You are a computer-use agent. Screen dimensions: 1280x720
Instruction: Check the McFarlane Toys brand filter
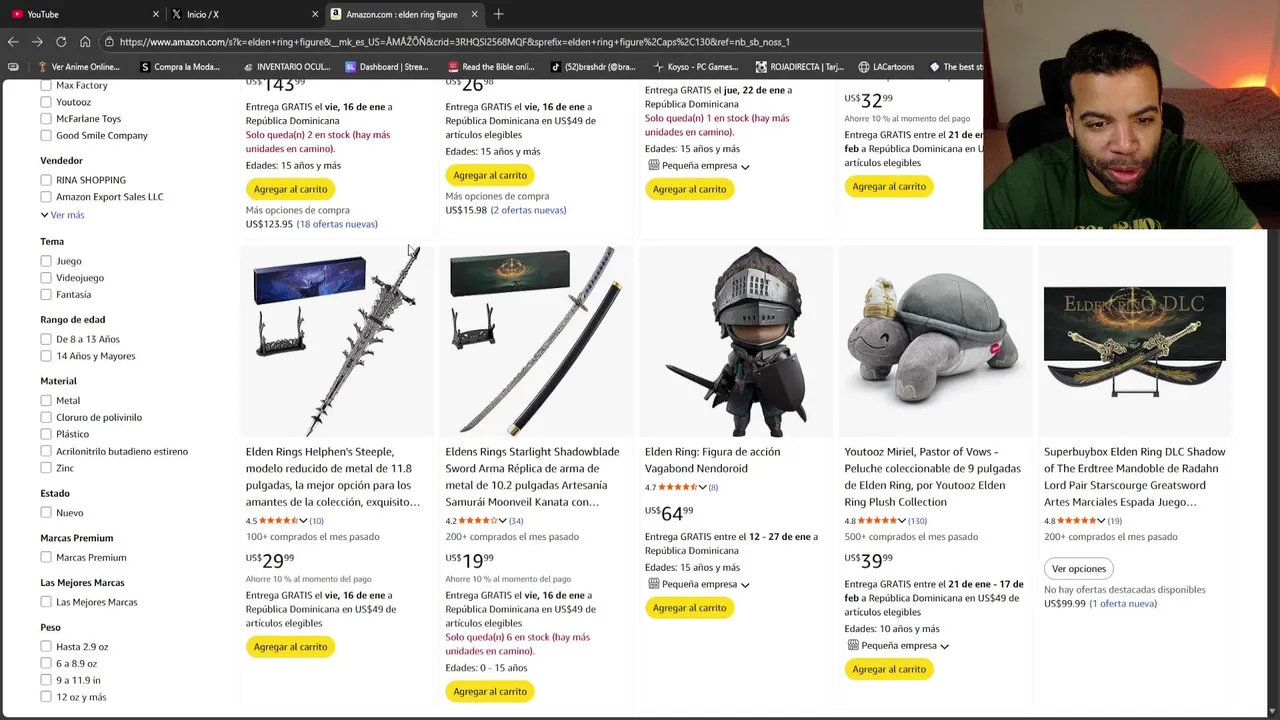(x=46, y=119)
